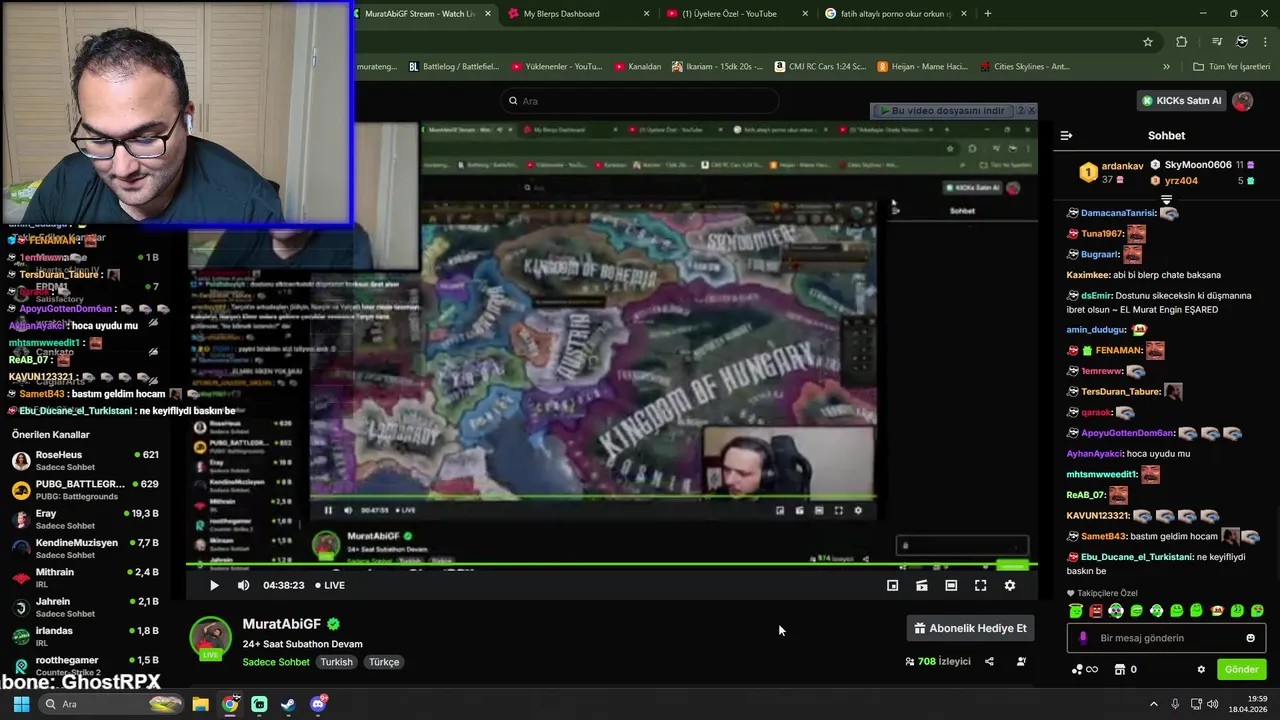Open the MuratAbiGF channel avatar
This screenshot has height=720, width=1280.
click(x=211, y=638)
